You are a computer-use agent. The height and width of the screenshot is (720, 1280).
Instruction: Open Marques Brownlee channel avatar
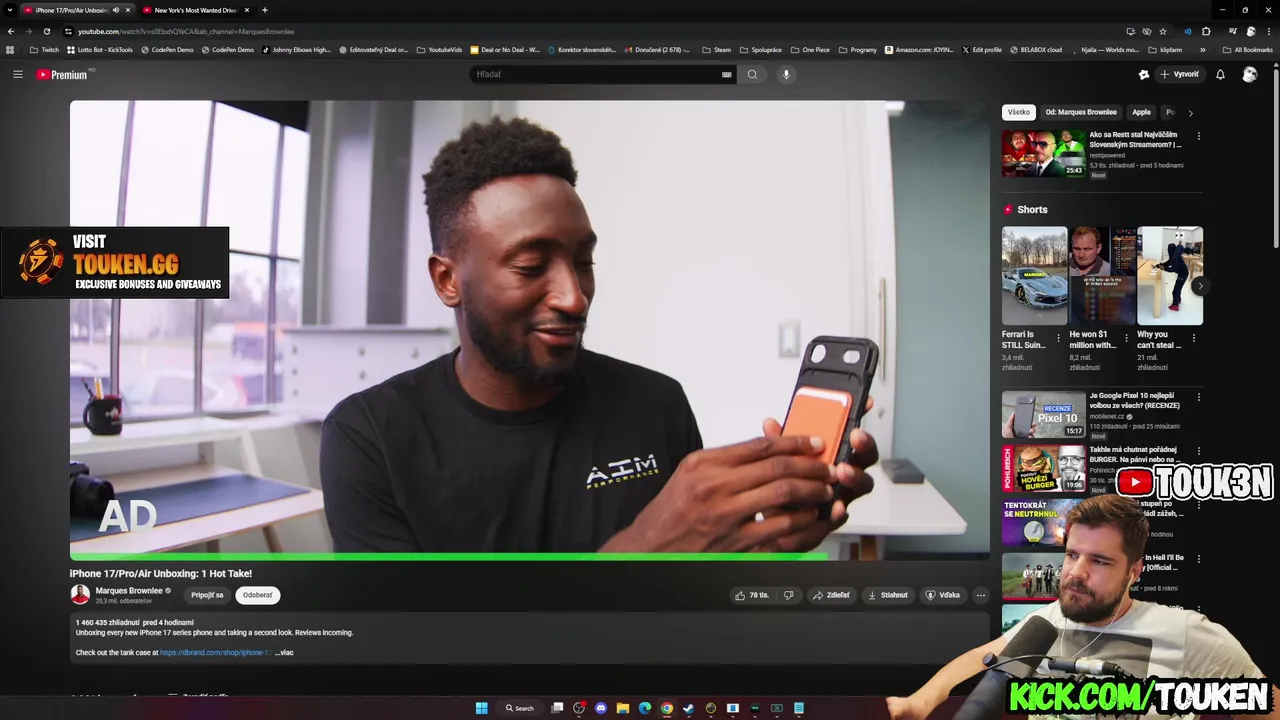[80, 595]
